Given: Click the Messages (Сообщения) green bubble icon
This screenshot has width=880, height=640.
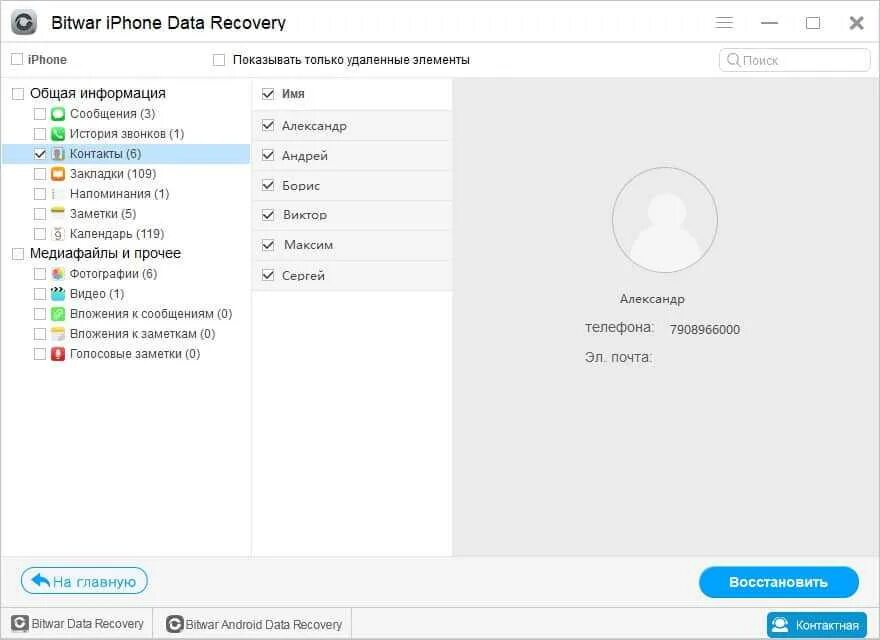Looking at the screenshot, I should click(58, 114).
